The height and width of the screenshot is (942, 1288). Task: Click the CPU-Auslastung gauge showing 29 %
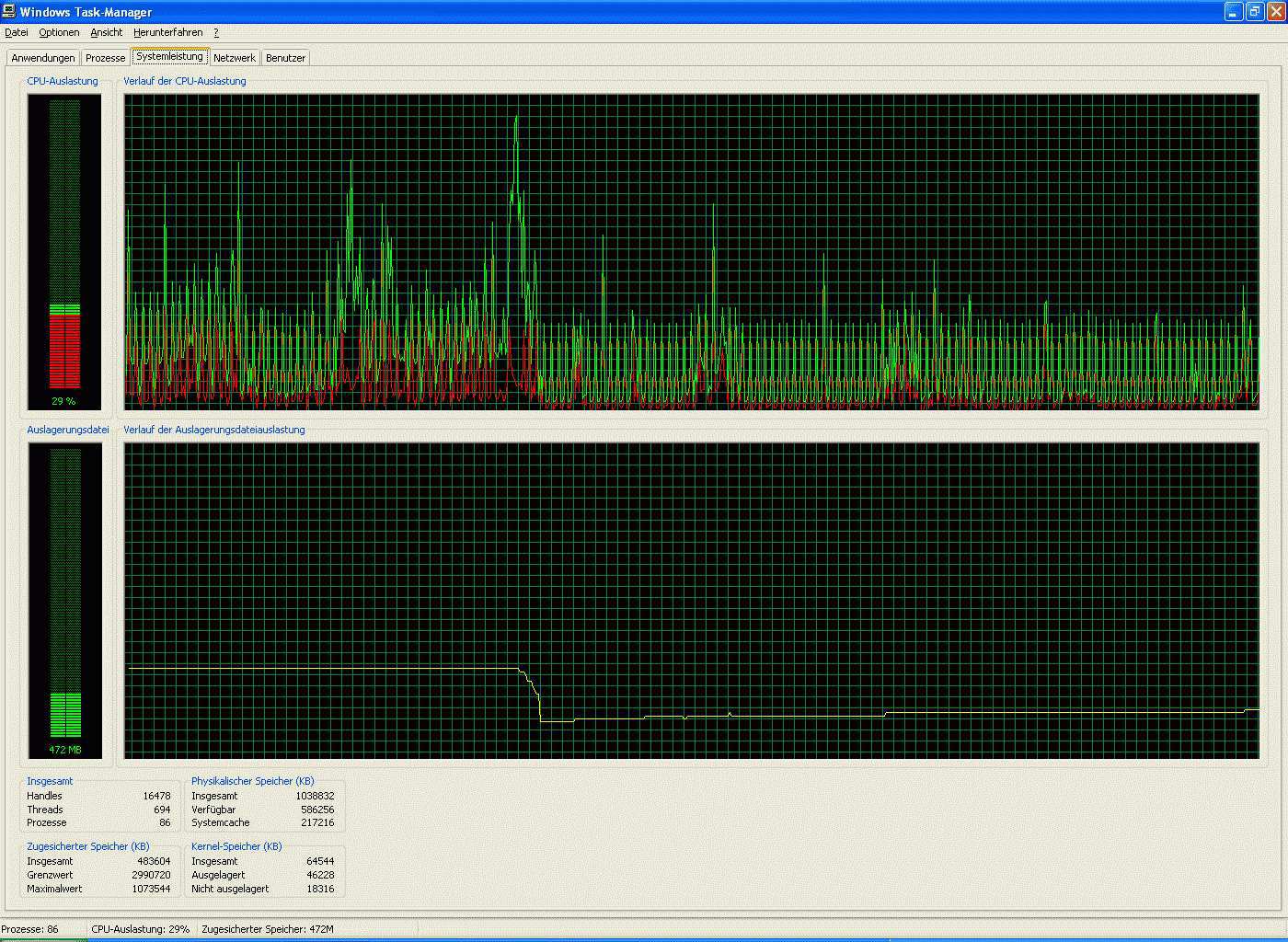64,251
